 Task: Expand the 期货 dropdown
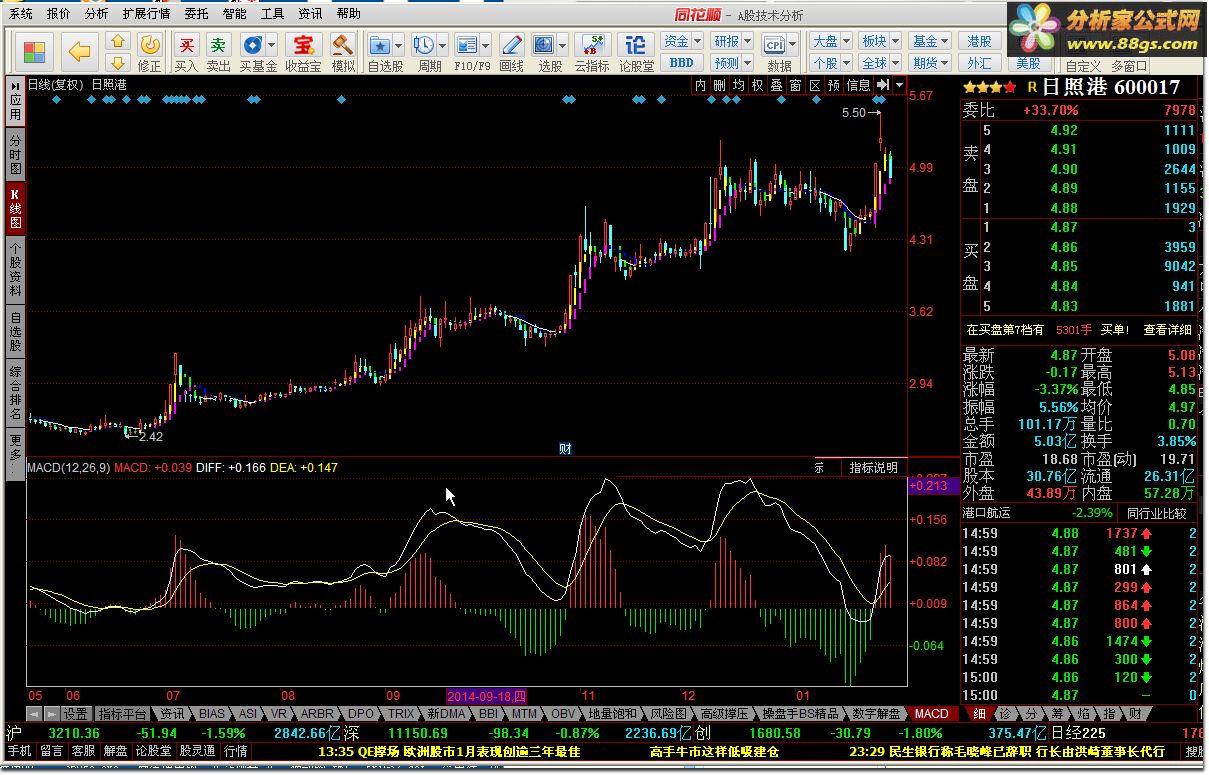click(943, 62)
